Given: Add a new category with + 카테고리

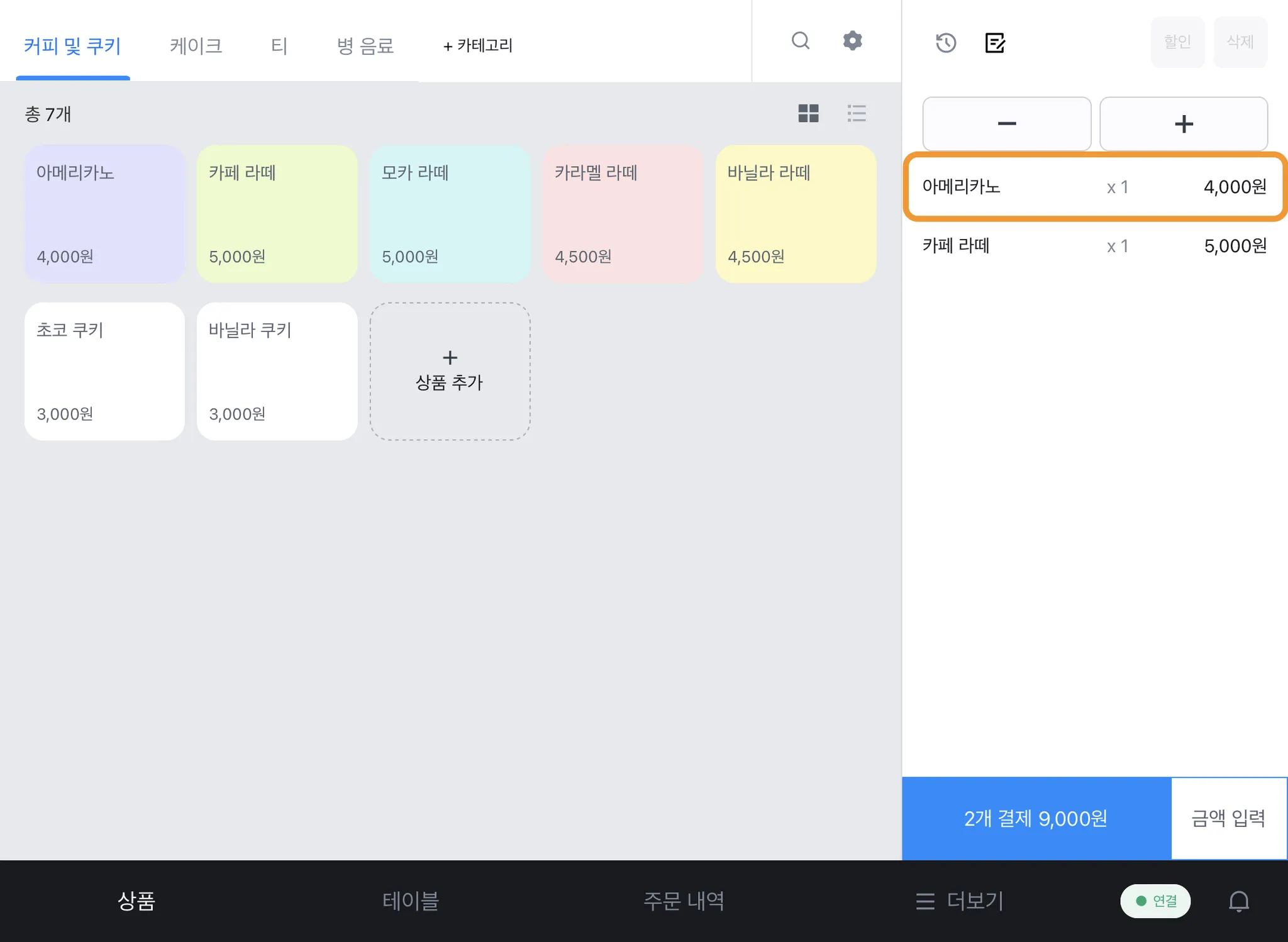Looking at the screenshot, I should pyautogui.click(x=478, y=46).
